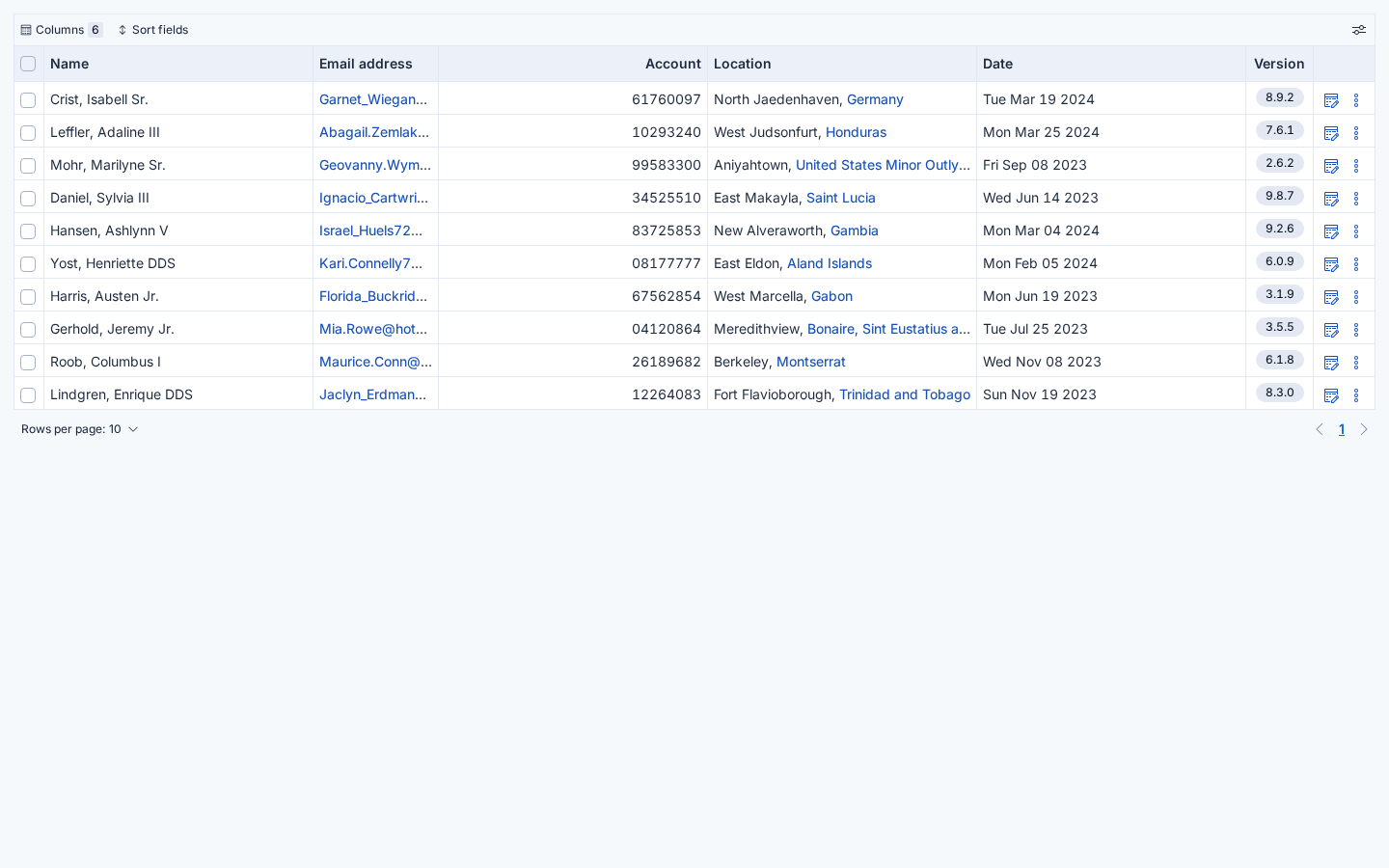The width and height of the screenshot is (1389, 868).
Task: Open the Jaclyn_Erdman… email link
Action: click(373, 394)
